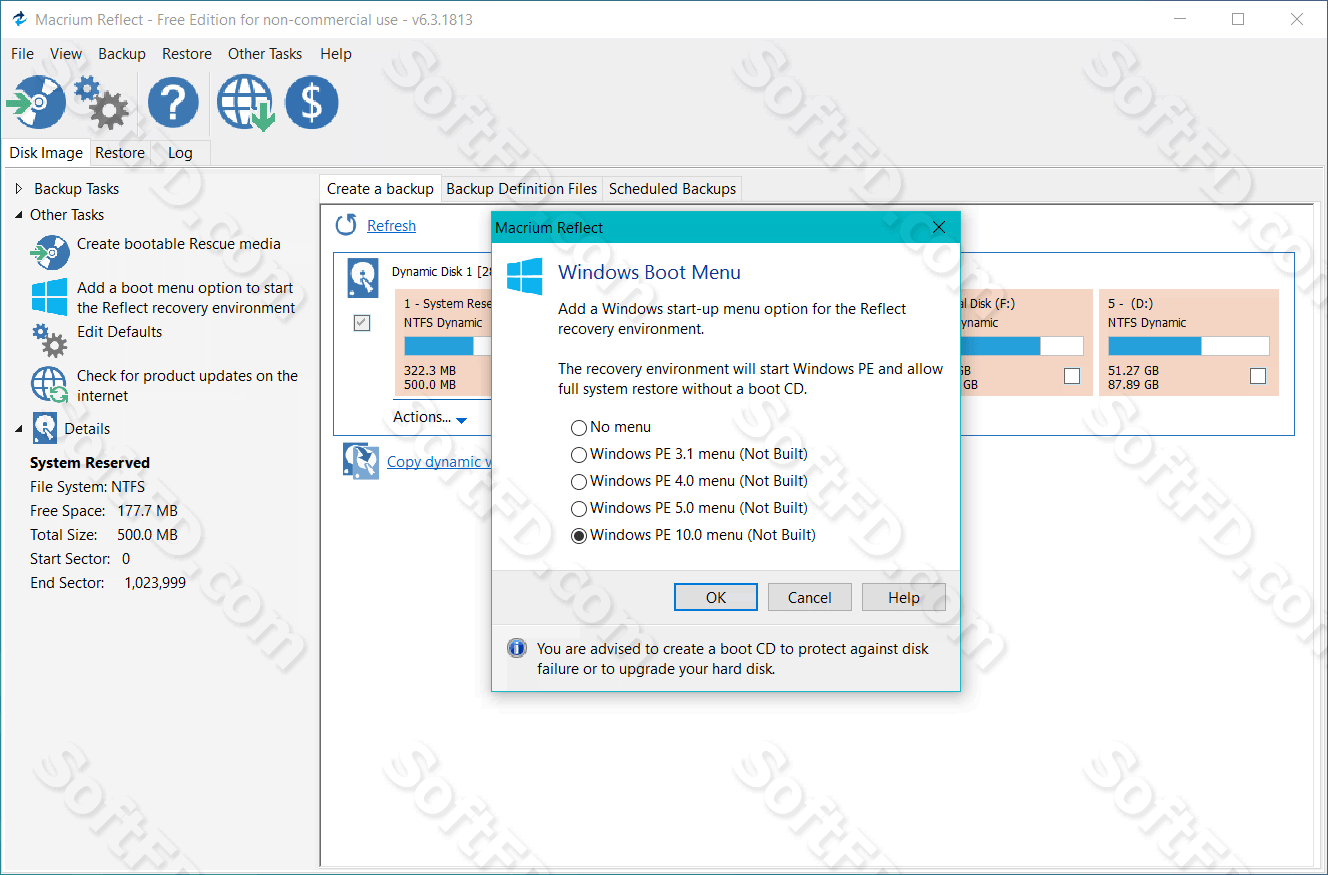Click the Help button in dialog
The image size is (1328, 875).
tap(904, 597)
